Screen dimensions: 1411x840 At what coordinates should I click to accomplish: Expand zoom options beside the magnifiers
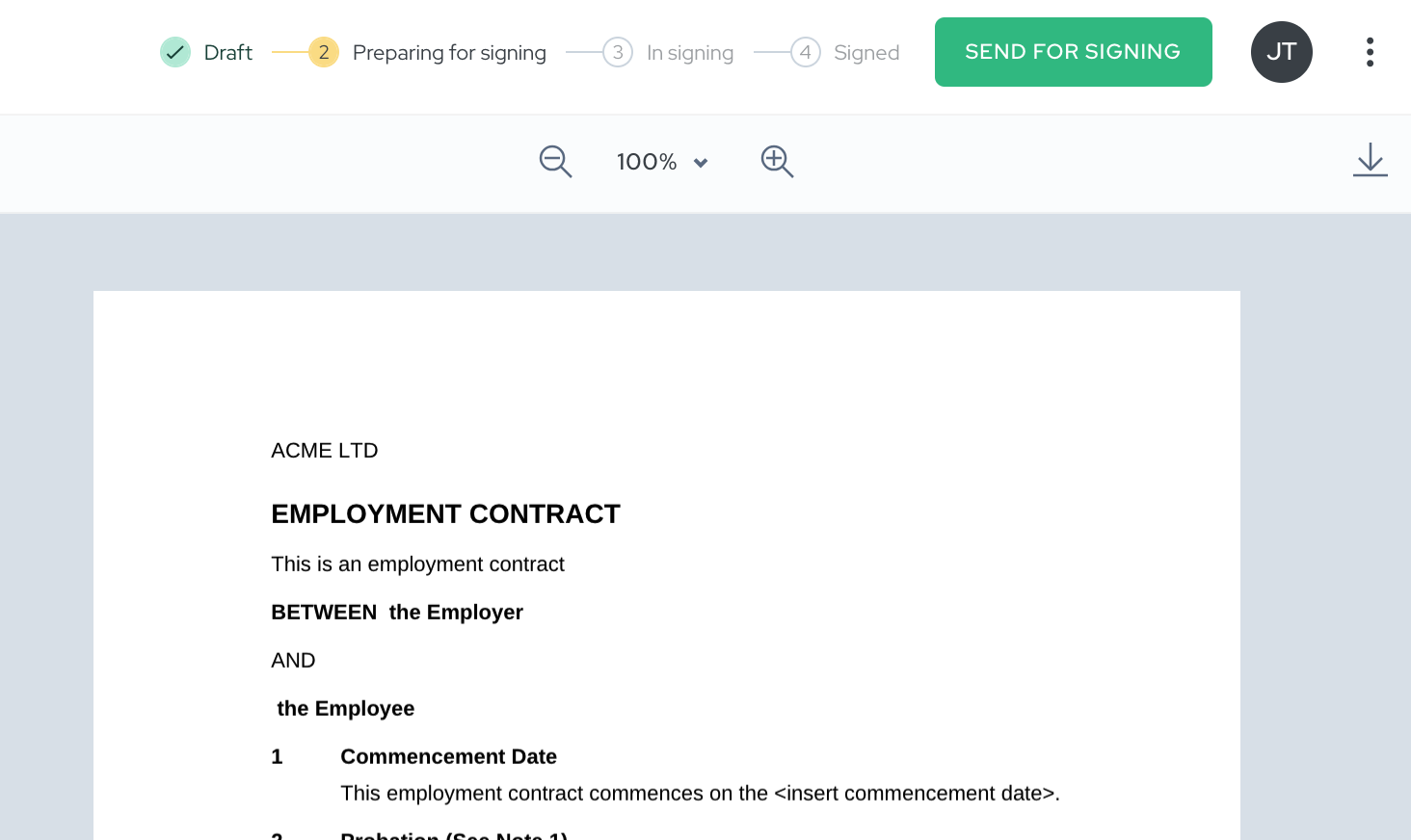(x=701, y=162)
